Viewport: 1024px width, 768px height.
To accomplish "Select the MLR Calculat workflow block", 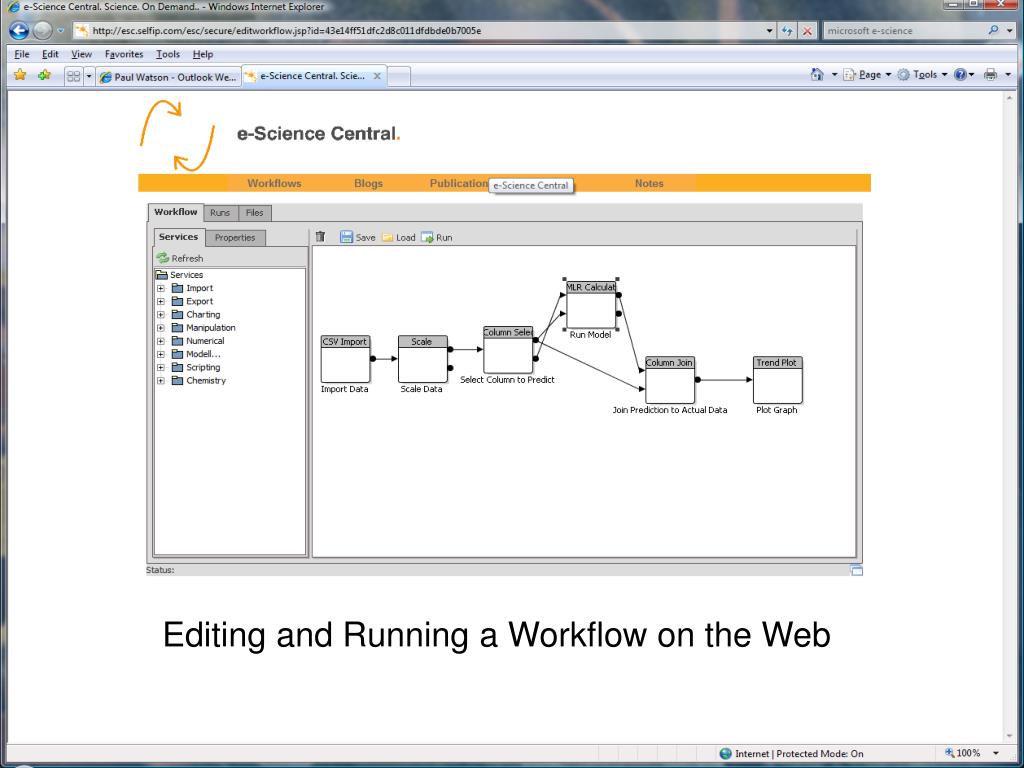I will (591, 304).
